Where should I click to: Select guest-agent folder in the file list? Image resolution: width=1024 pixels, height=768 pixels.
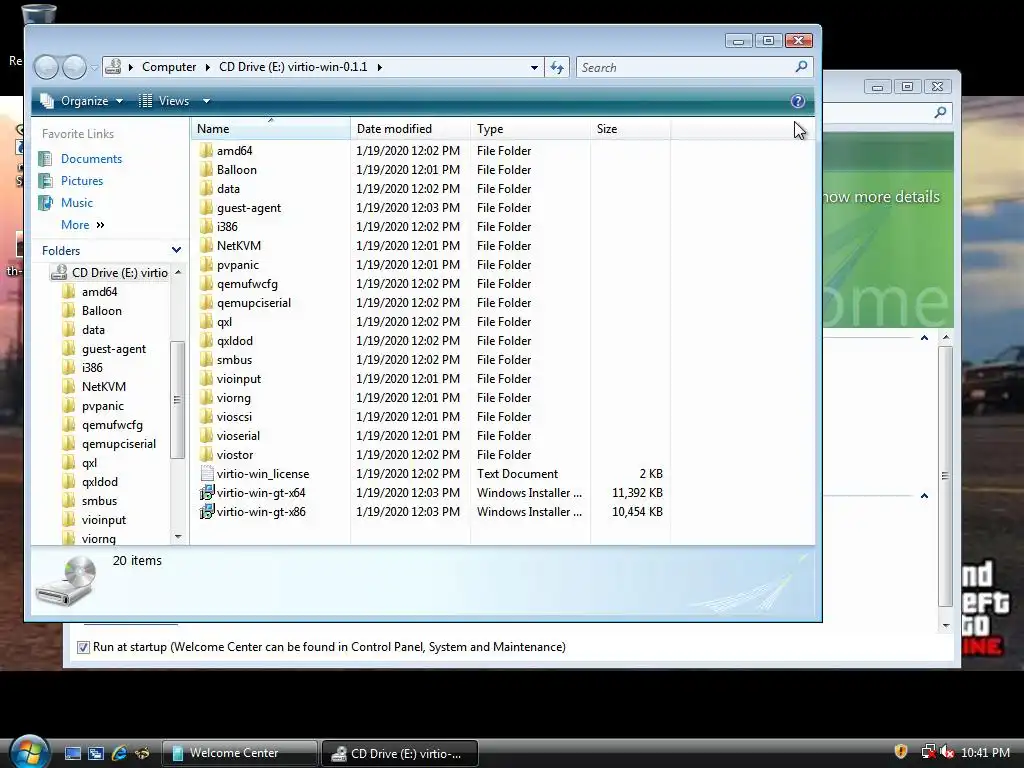pyautogui.click(x=249, y=208)
